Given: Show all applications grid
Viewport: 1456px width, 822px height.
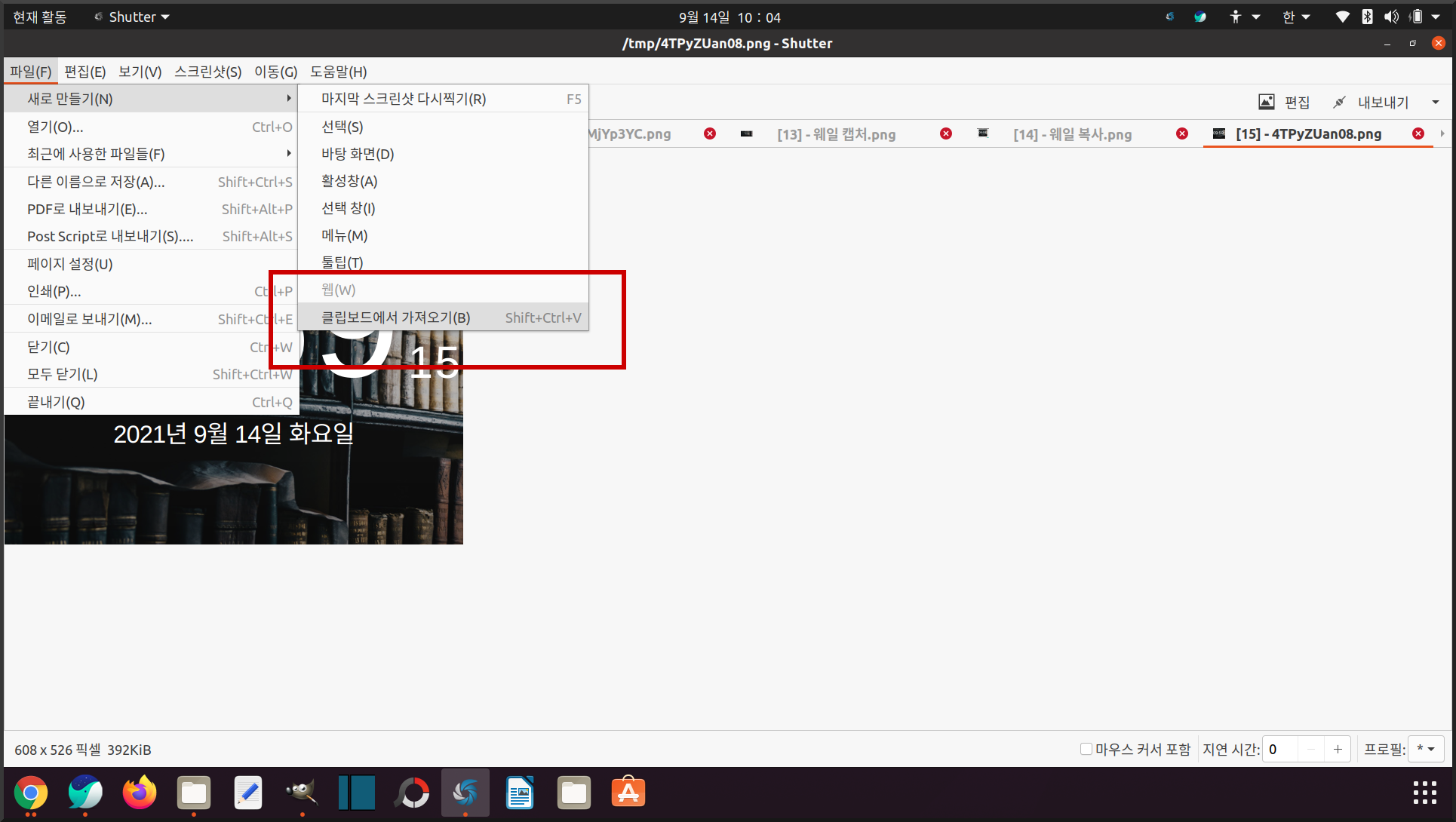Looking at the screenshot, I should tap(1424, 793).
